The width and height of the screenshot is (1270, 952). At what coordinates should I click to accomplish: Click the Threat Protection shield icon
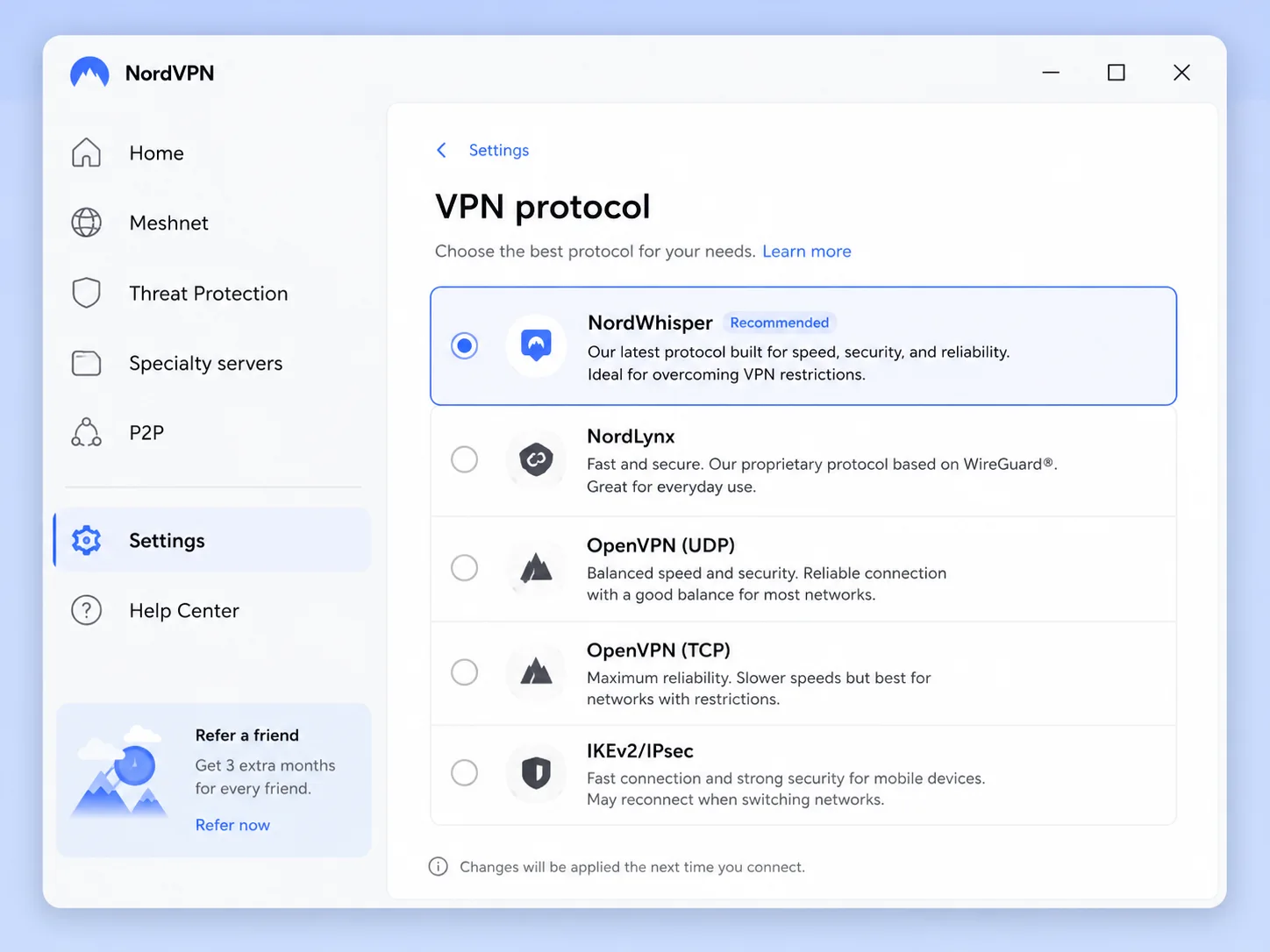point(86,293)
